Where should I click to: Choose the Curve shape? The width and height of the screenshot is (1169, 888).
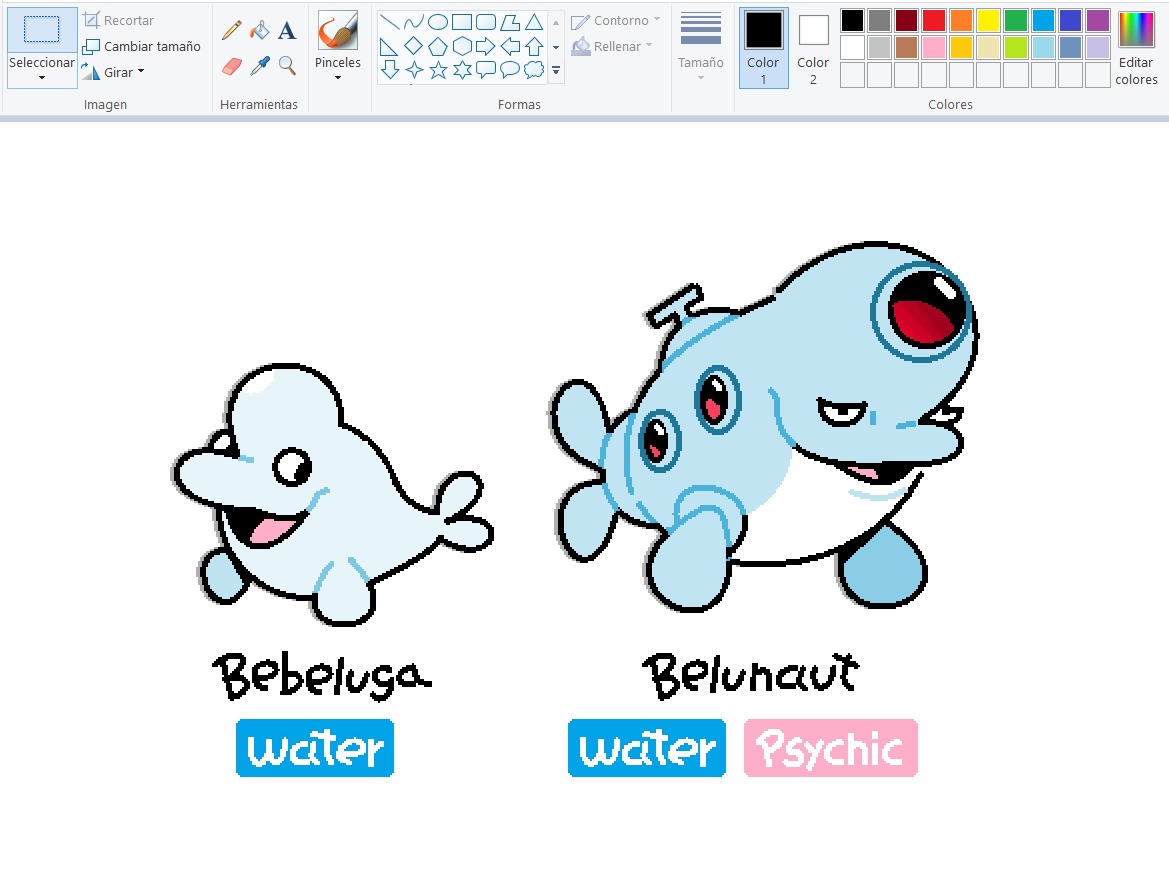[x=413, y=22]
